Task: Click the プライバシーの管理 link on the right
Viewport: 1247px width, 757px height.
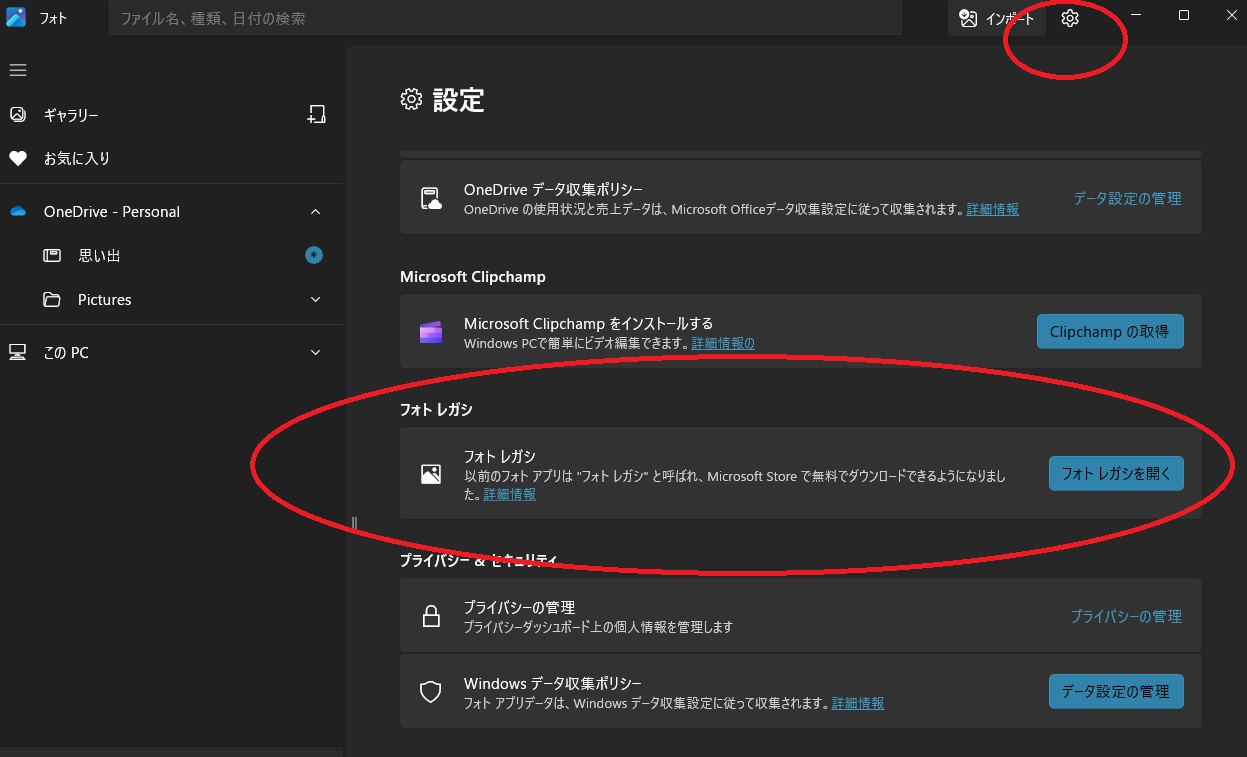Action: (x=1126, y=616)
